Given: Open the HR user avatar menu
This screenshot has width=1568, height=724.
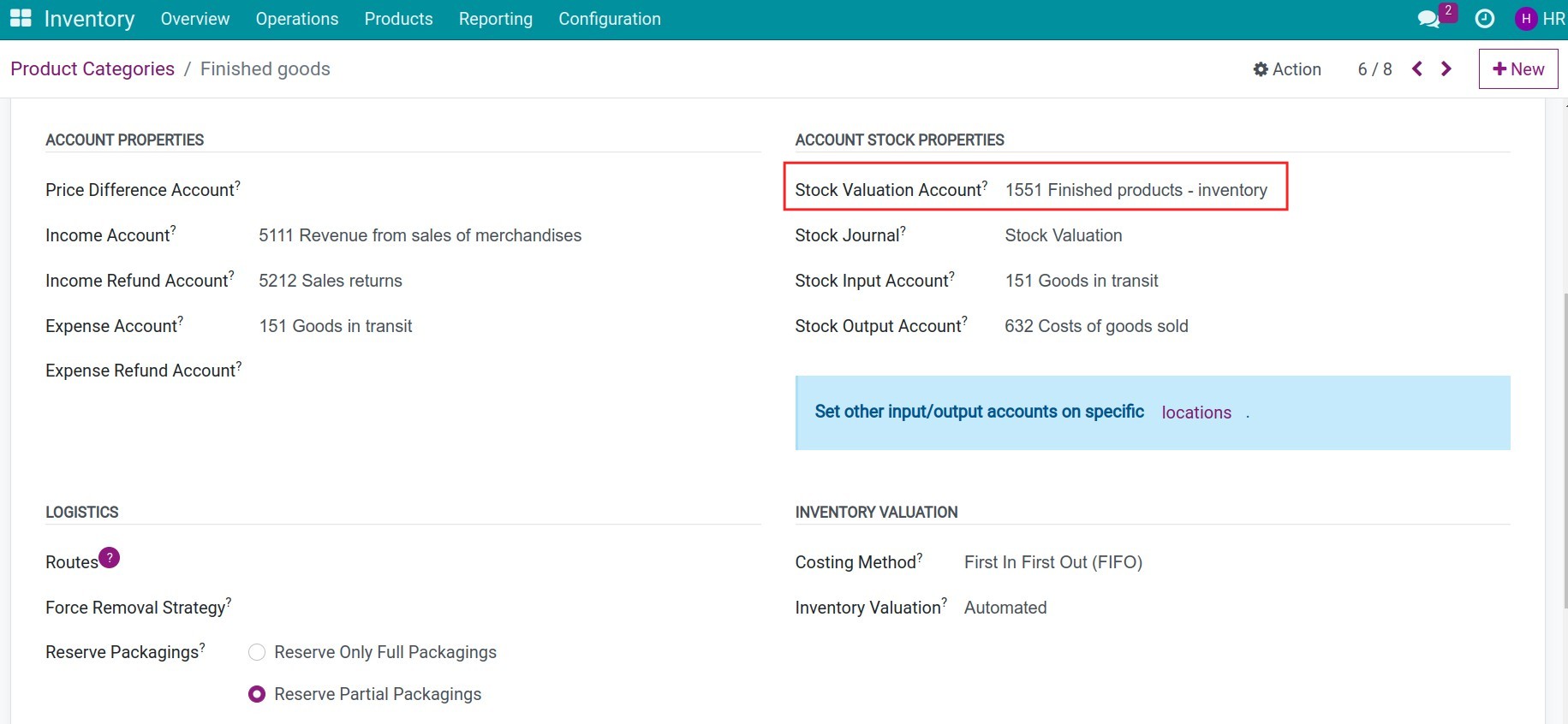Looking at the screenshot, I should pos(1540,19).
